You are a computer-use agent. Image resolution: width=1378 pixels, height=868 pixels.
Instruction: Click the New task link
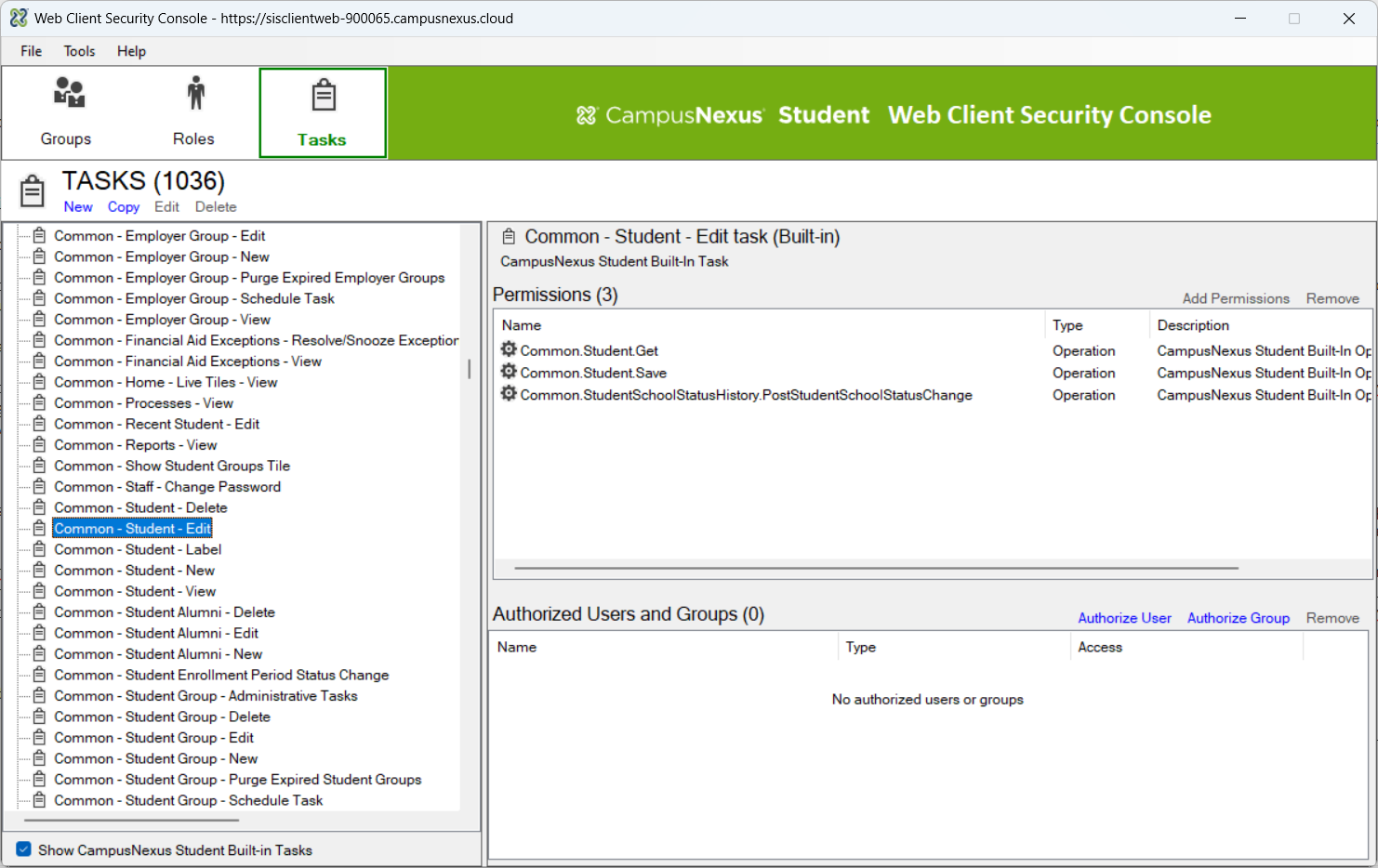78,206
